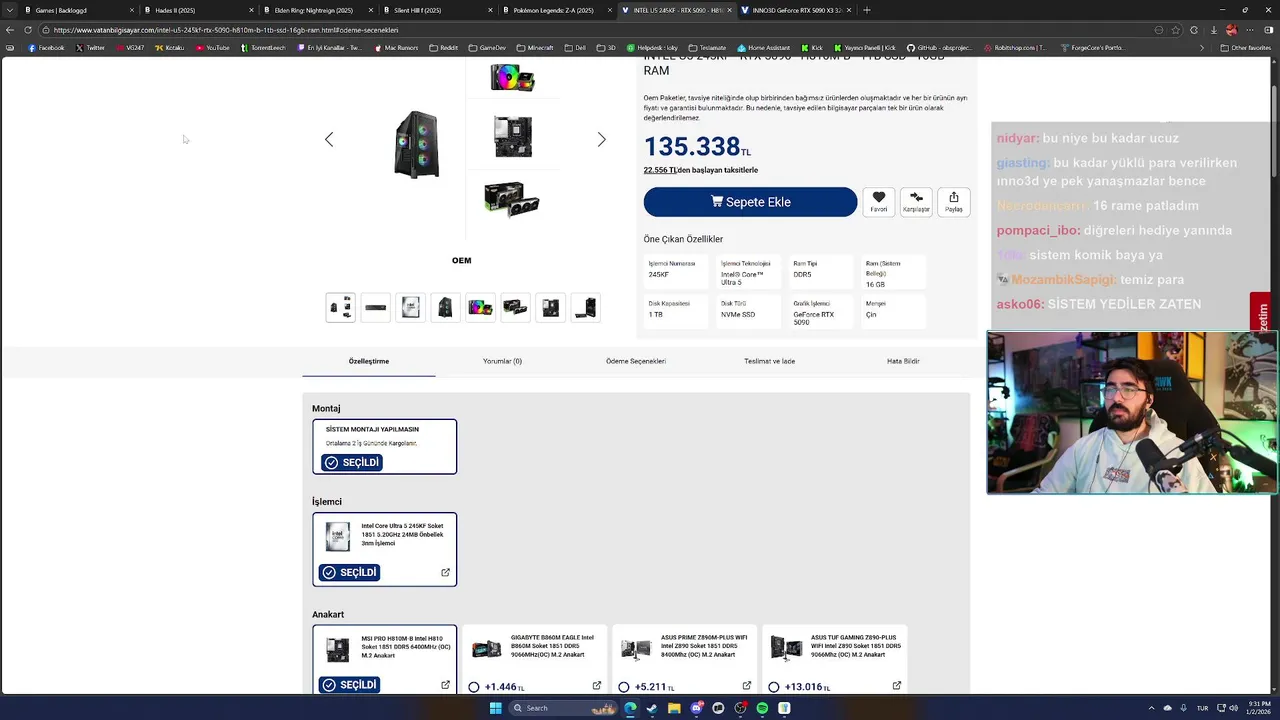Open tab actions menu at top-left
The width and height of the screenshot is (1280, 720).
click(10, 10)
